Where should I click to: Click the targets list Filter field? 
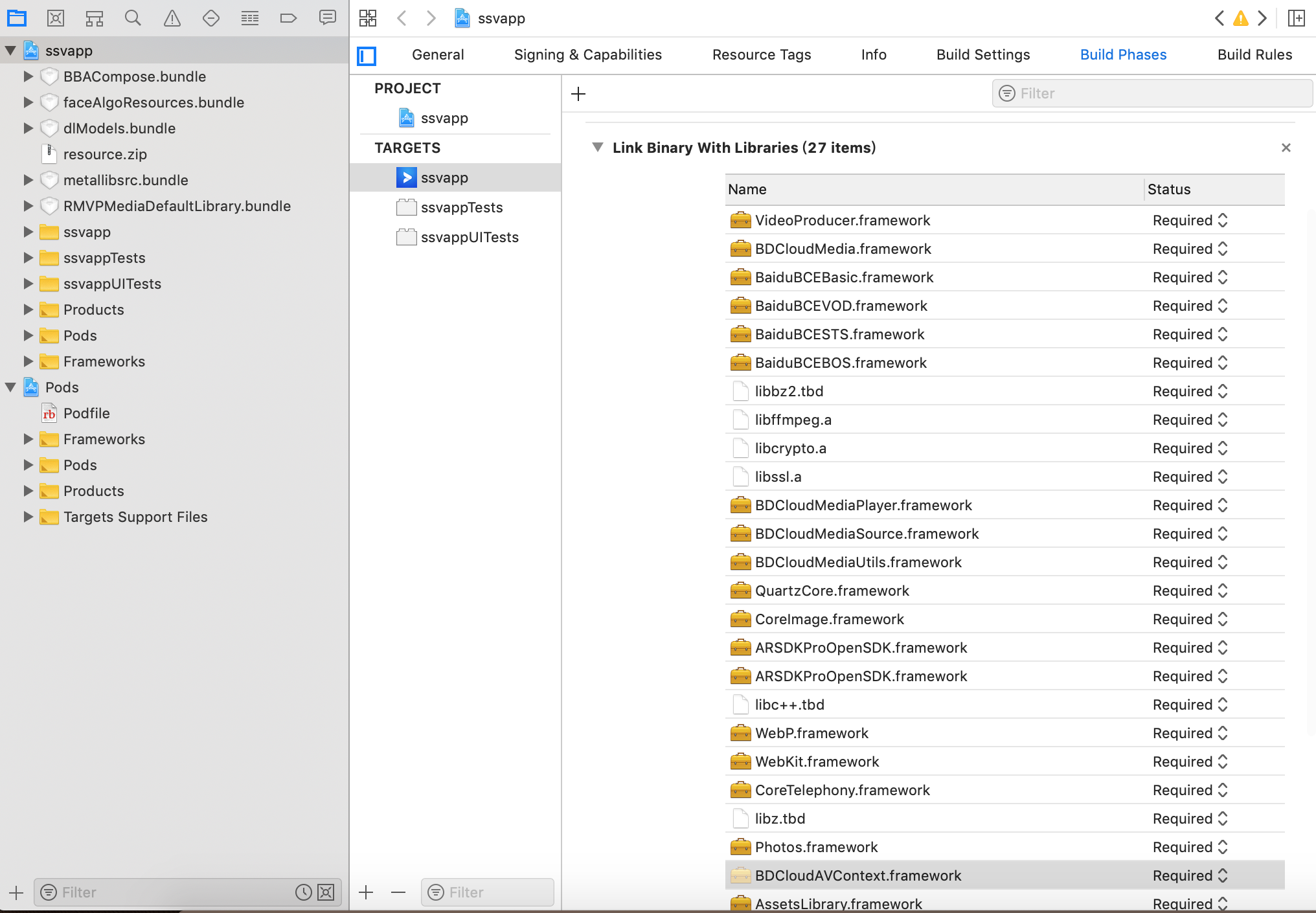(x=488, y=892)
